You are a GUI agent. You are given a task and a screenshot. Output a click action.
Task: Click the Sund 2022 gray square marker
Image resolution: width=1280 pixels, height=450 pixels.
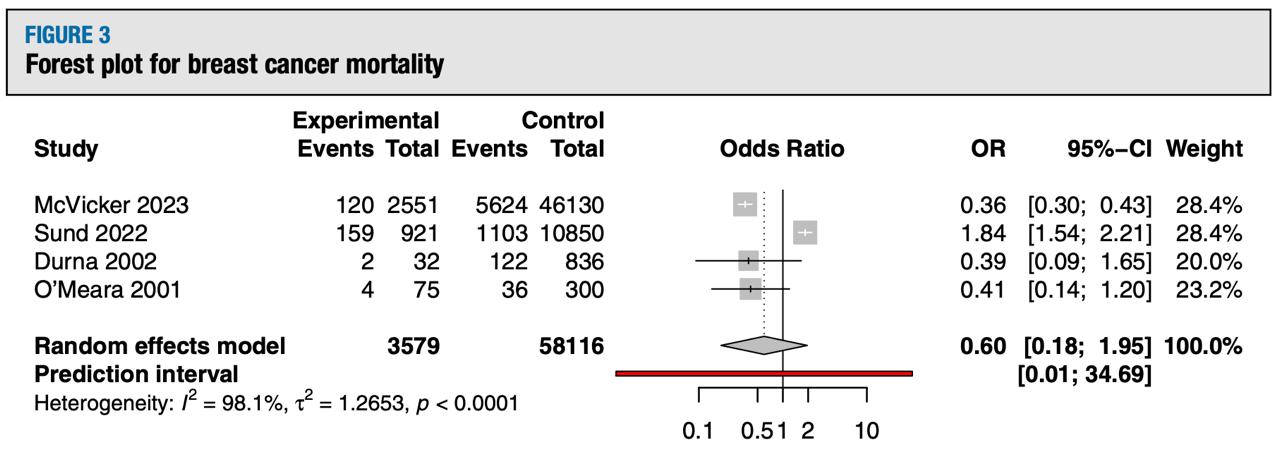point(806,233)
